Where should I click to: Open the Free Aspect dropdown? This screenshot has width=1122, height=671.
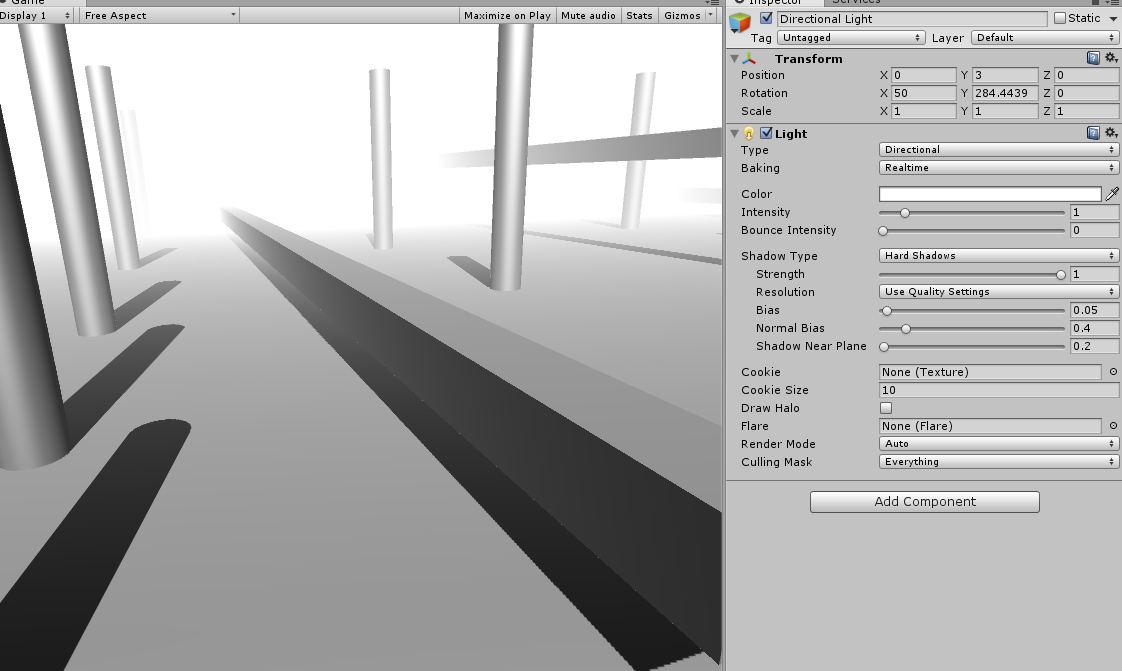[159, 16]
